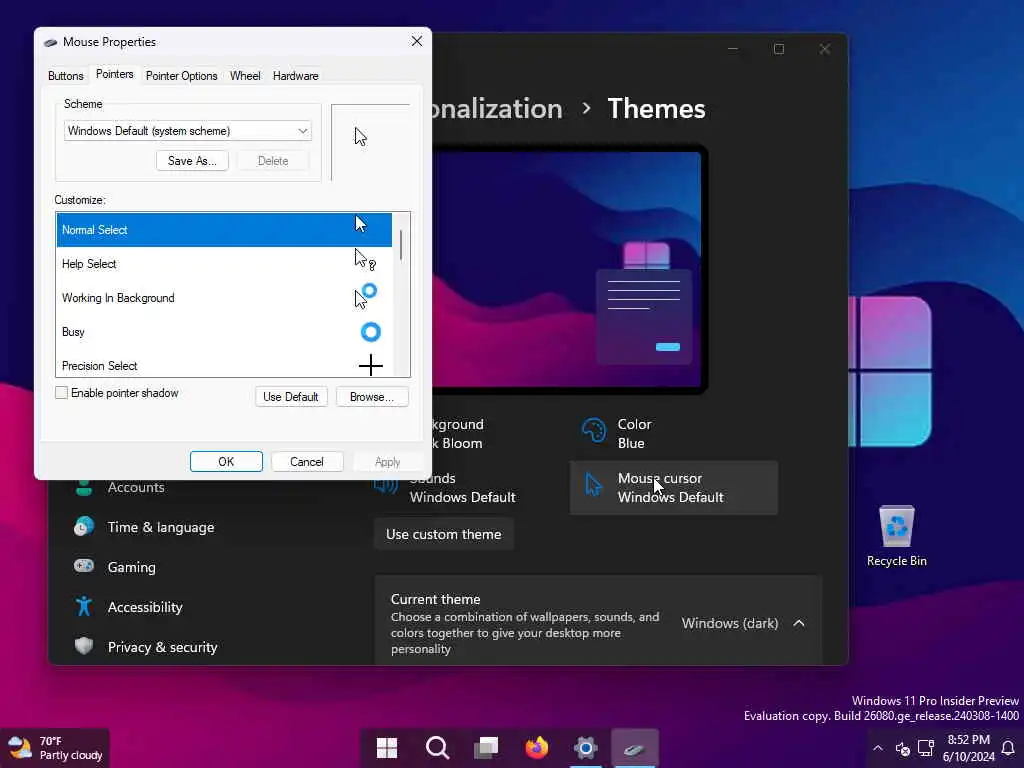
Task: Open taskbar Search
Action: click(437, 748)
